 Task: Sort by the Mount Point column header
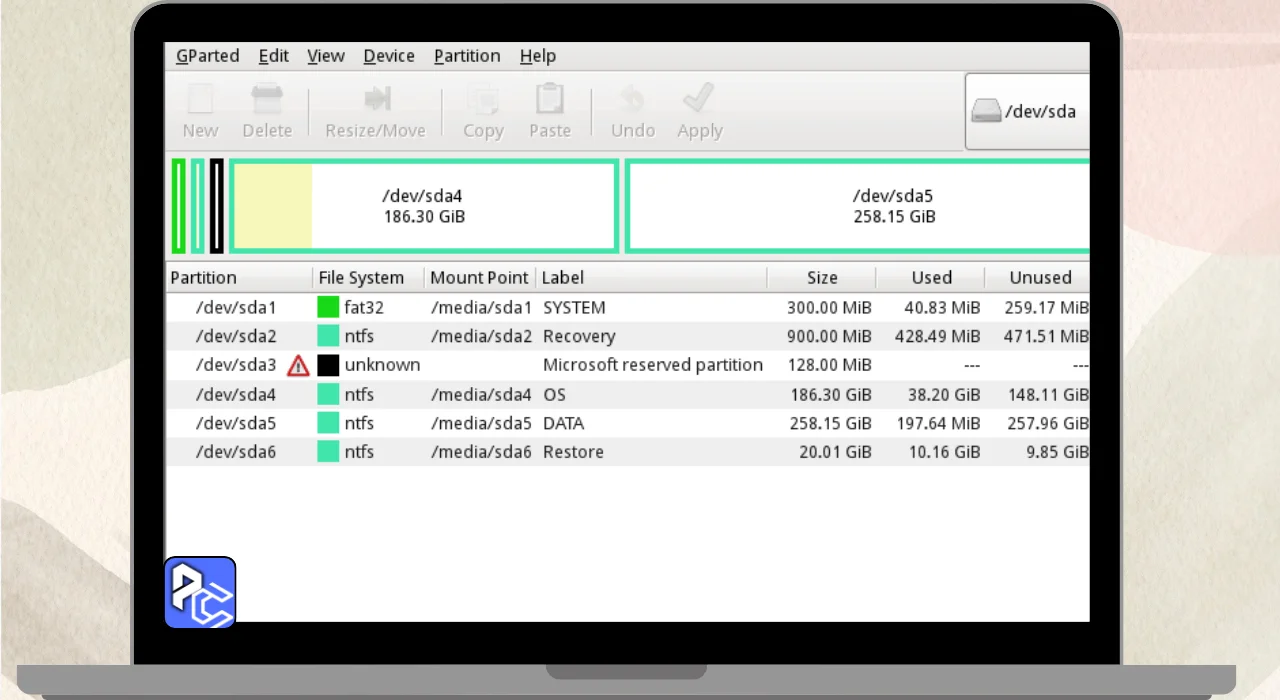tap(480, 278)
